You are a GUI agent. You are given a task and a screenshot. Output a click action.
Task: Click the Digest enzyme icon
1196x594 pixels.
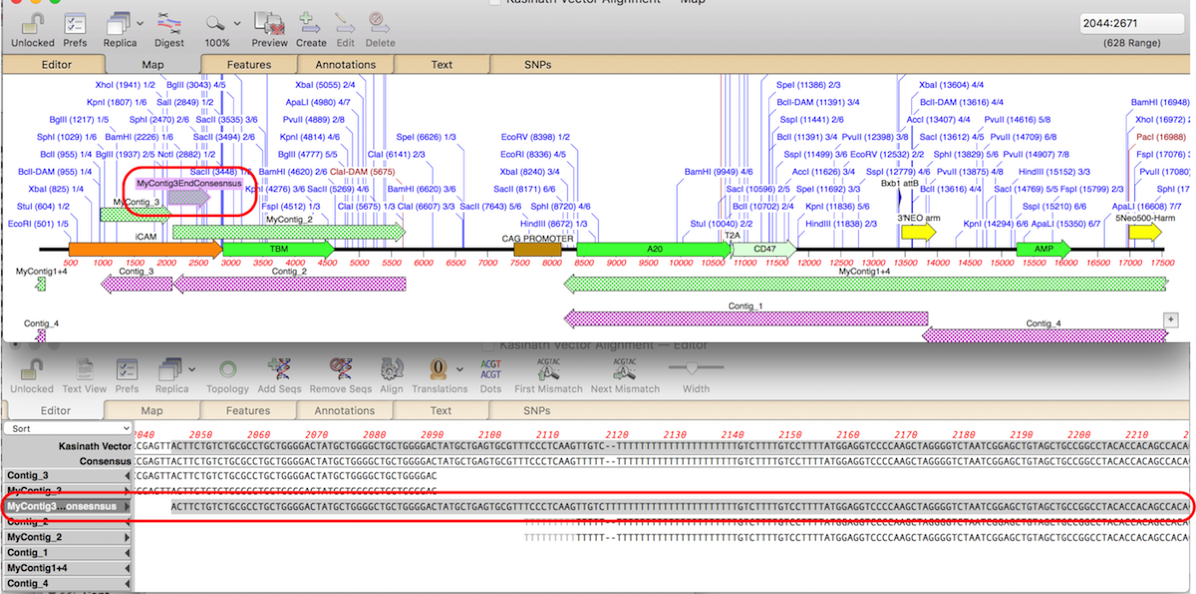[170, 24]
